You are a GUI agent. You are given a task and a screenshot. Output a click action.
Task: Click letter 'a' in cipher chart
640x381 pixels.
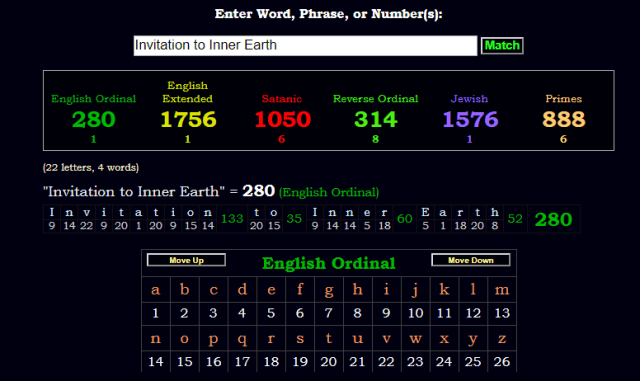pyautogui.click(x=156, y=290)
